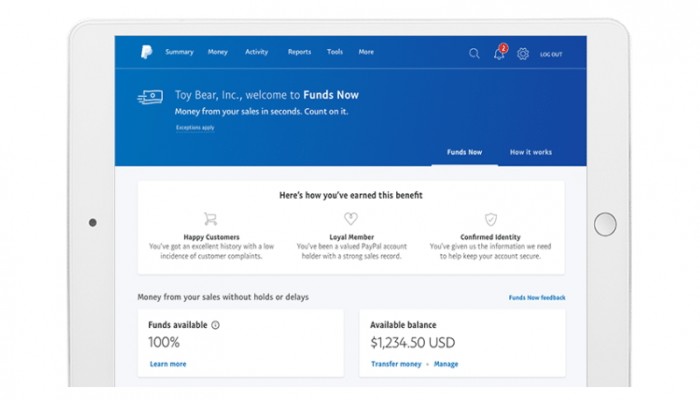Open the Tools menu

click(x=335, y=52)
